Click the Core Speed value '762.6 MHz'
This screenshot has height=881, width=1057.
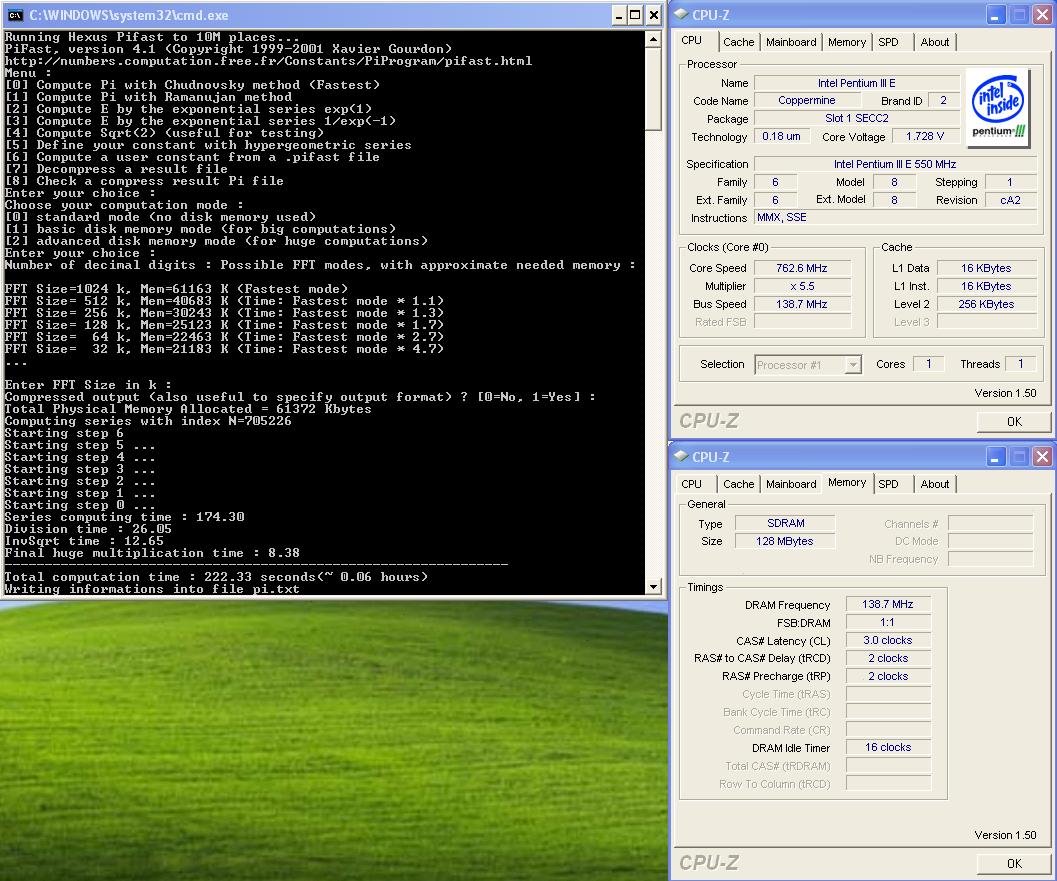tap(802, 268)
